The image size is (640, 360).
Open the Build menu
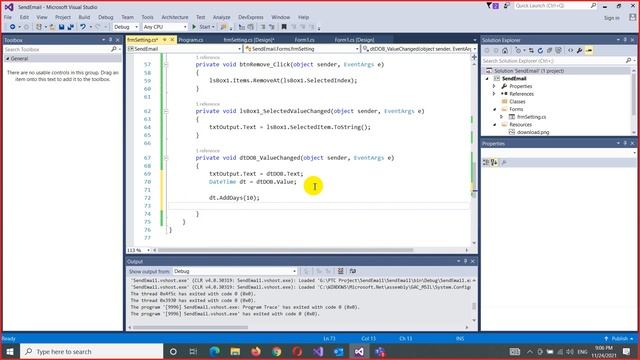[84, 17]
